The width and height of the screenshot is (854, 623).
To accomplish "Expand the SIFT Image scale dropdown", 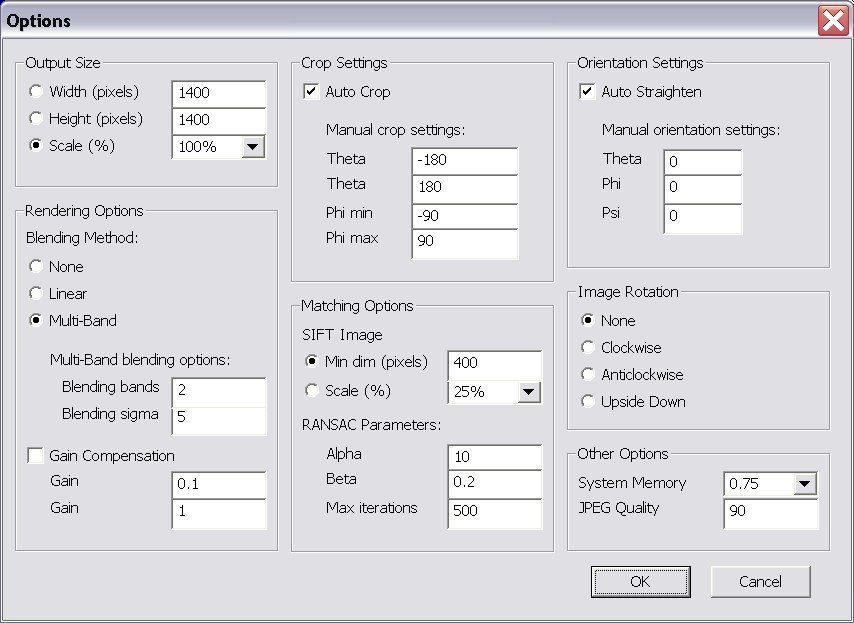I will point(529,392).
